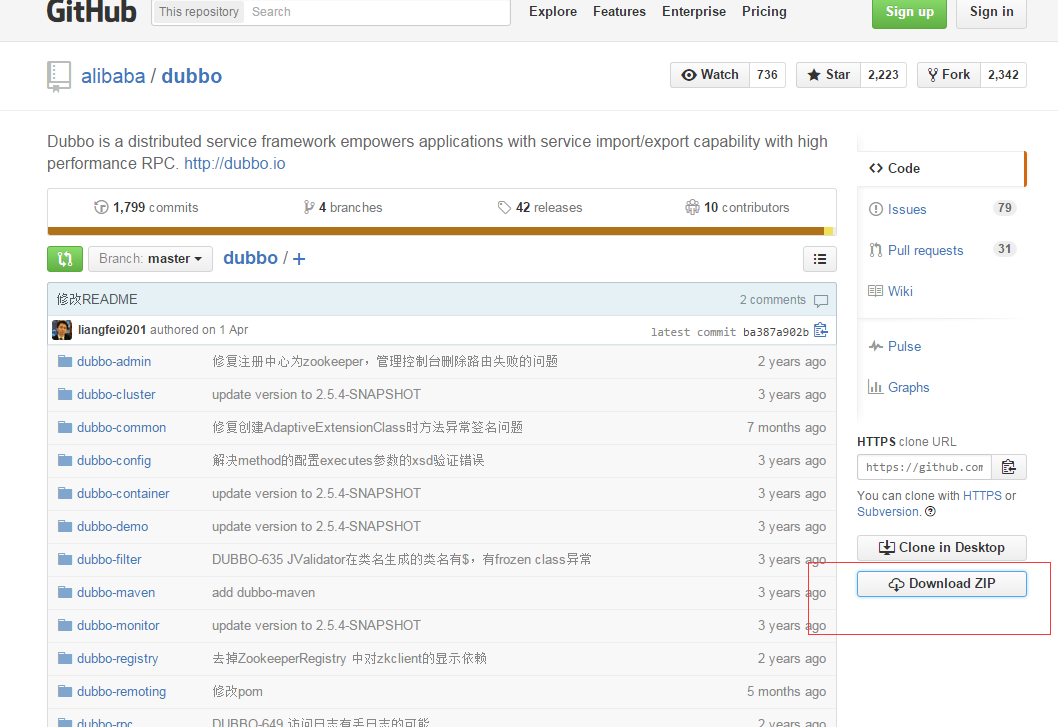Click liangfei0201's avatar thumbnail
The height and width of the screenshot is (727, 1058).
point(62,330)
